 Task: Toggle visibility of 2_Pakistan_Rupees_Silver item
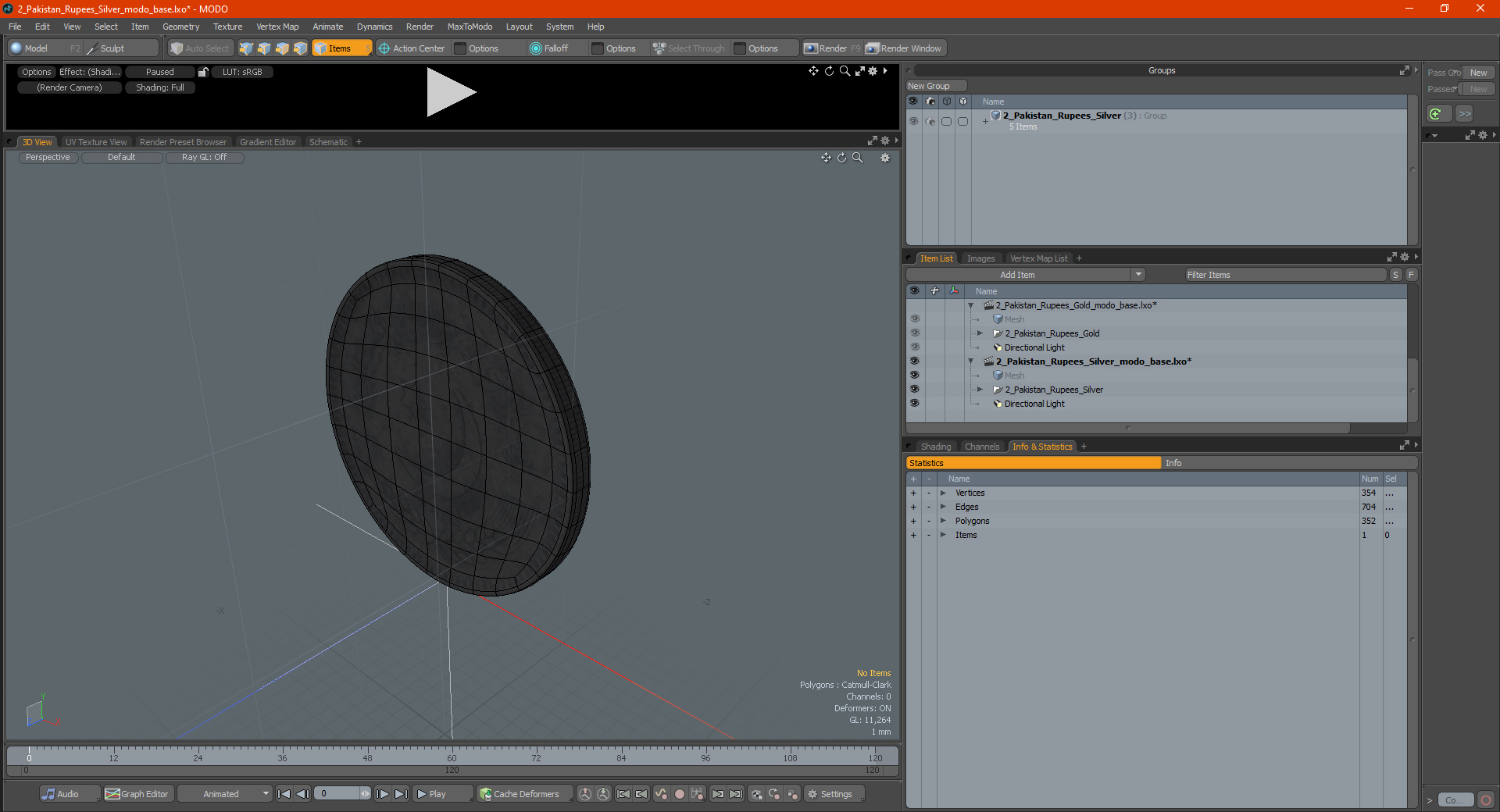pyautogui.click(x=914, y=390)
